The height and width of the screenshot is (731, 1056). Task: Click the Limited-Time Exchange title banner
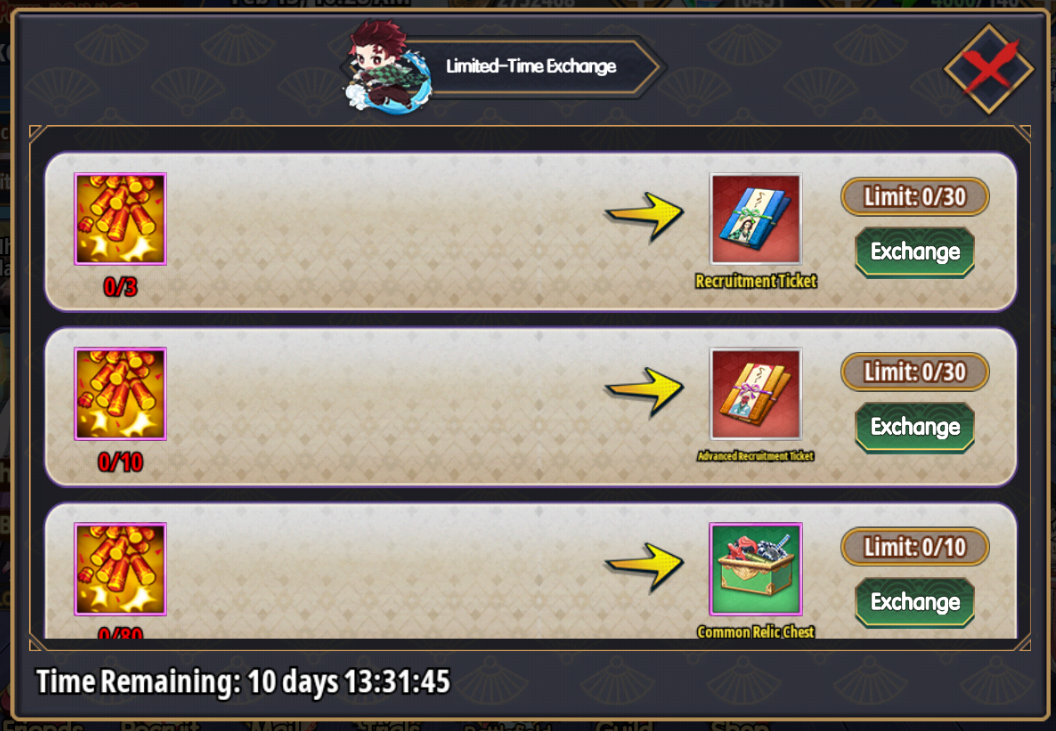tap(531, 66)
